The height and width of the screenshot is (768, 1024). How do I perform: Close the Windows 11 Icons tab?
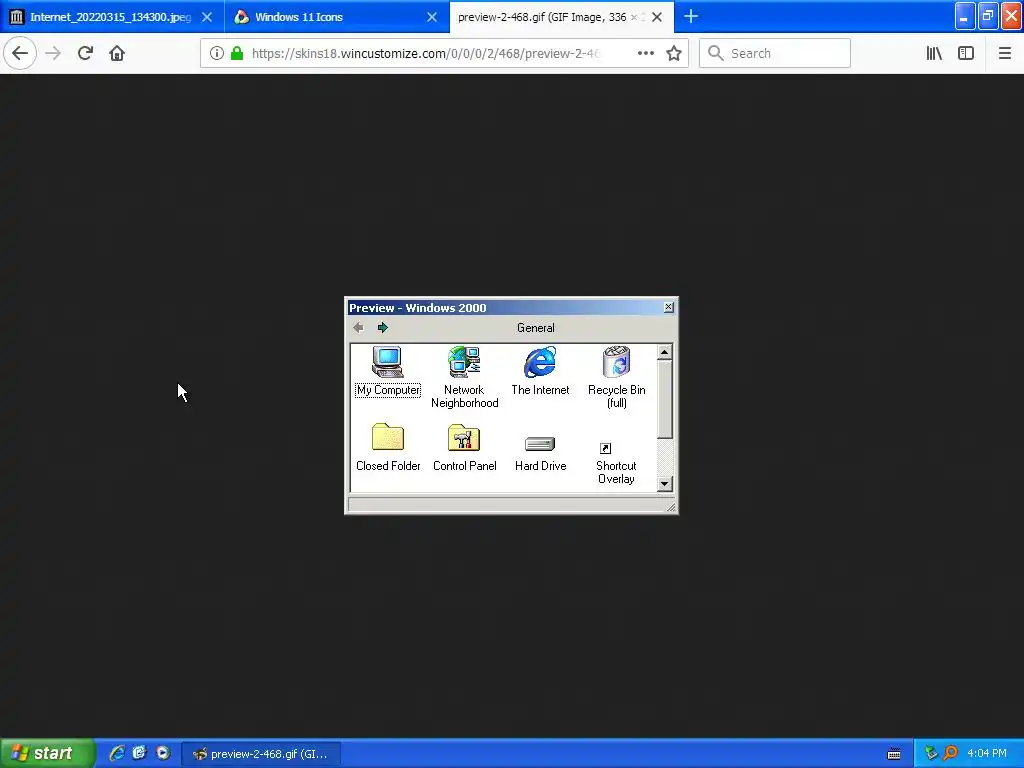pyautogui.click(x=432, y=17)
